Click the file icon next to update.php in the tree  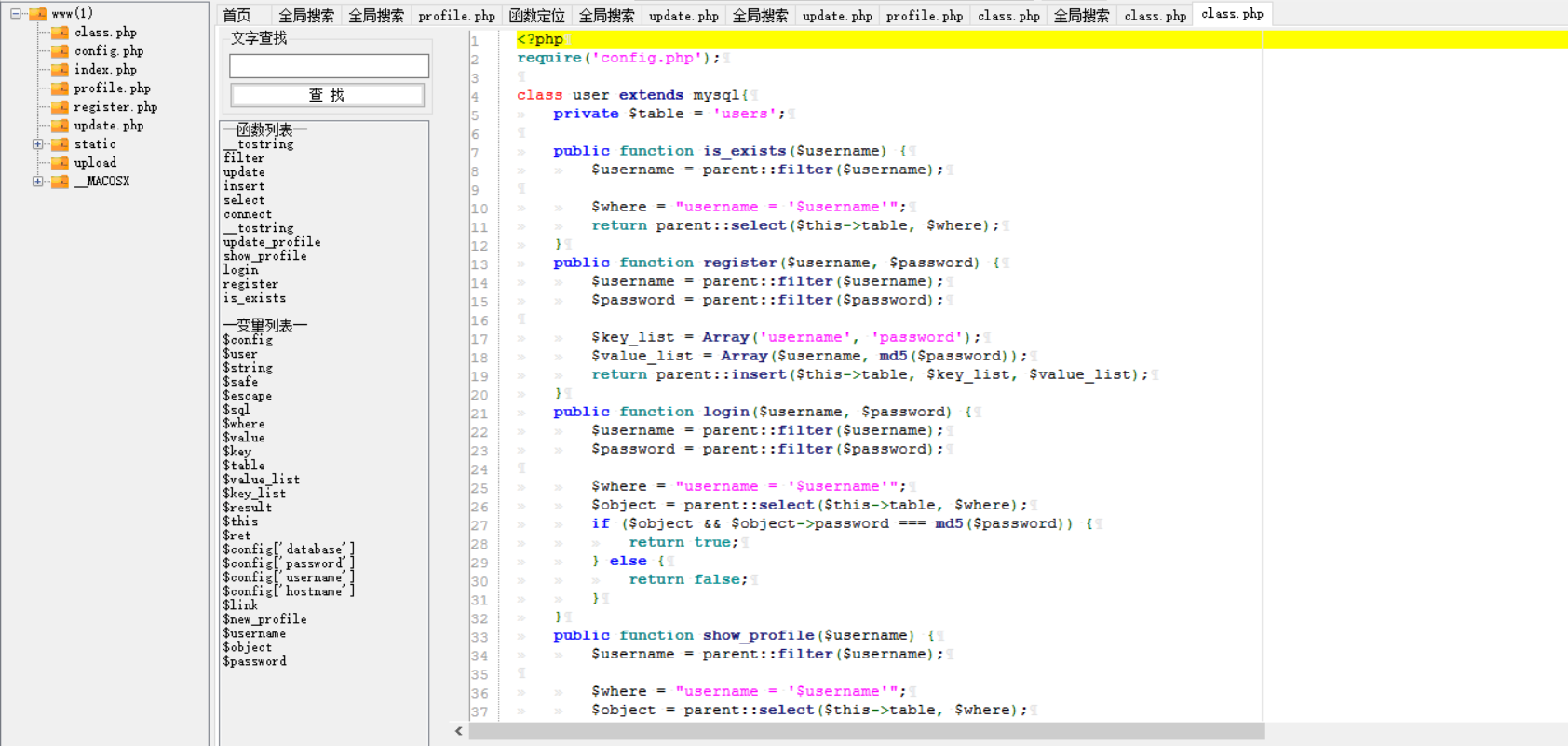[x=60, y=125]
